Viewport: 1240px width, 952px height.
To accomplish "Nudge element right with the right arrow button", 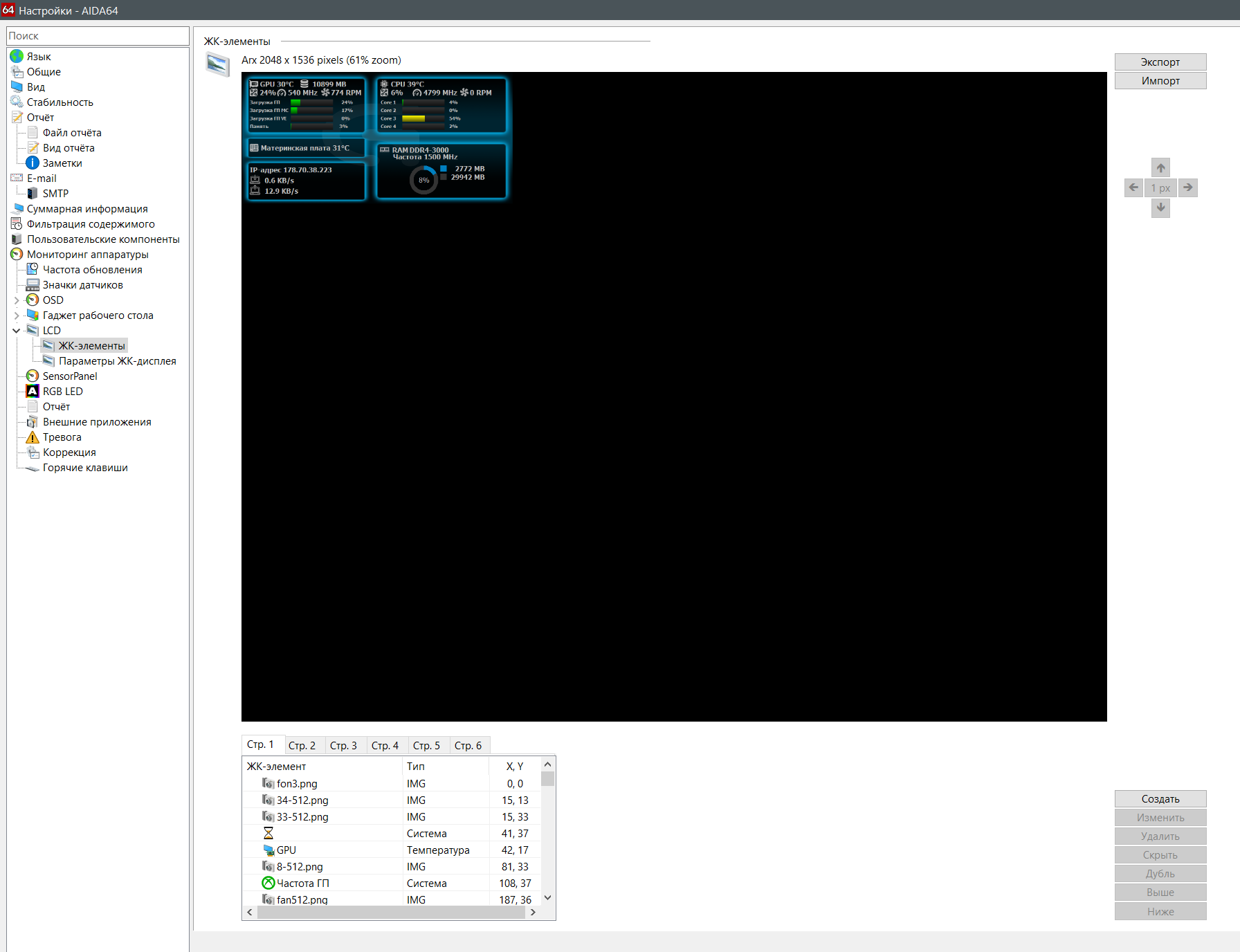I will point(1188,187).
